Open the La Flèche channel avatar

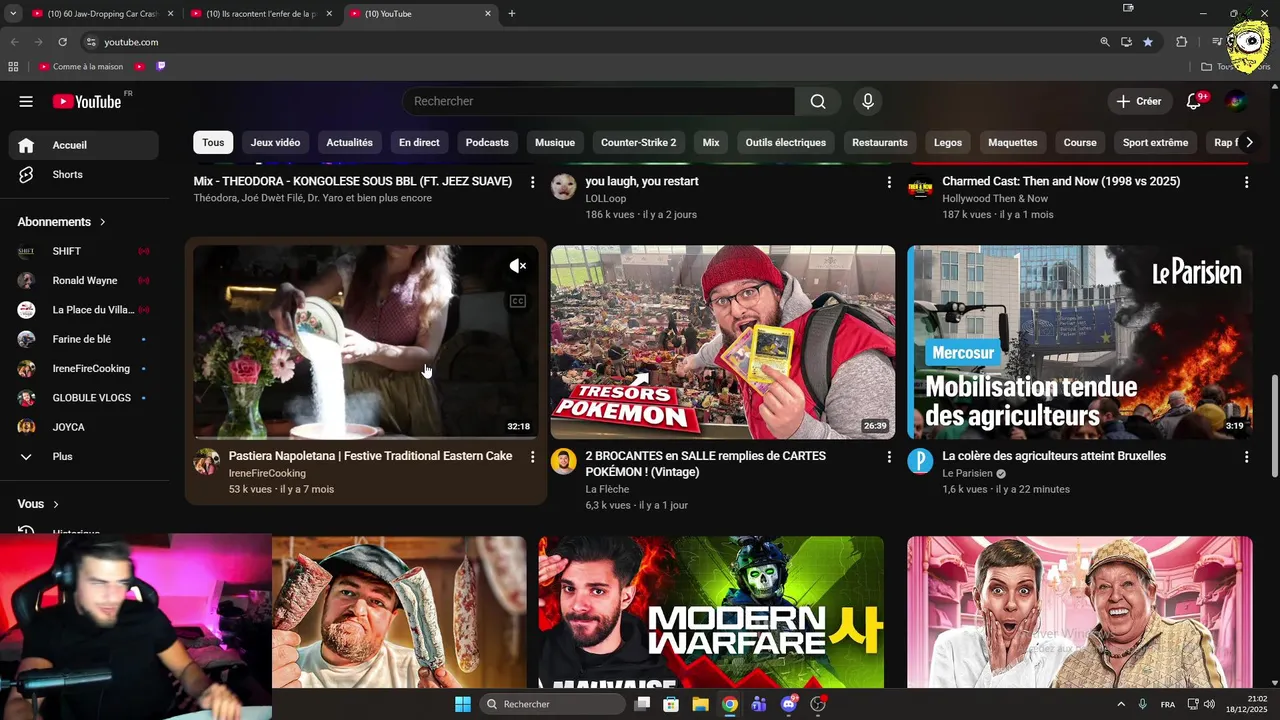click(564, 461)
